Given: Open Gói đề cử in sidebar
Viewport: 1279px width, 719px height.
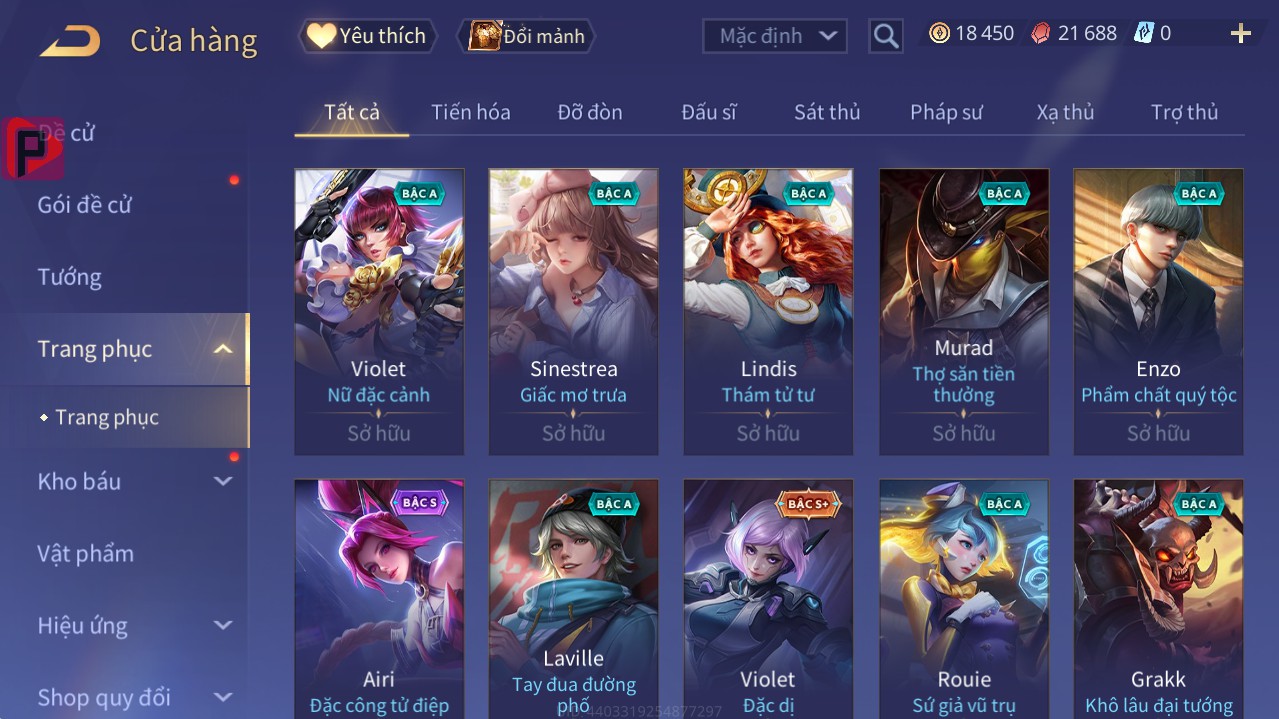Looking at the screenshot, I should [85, 205].
